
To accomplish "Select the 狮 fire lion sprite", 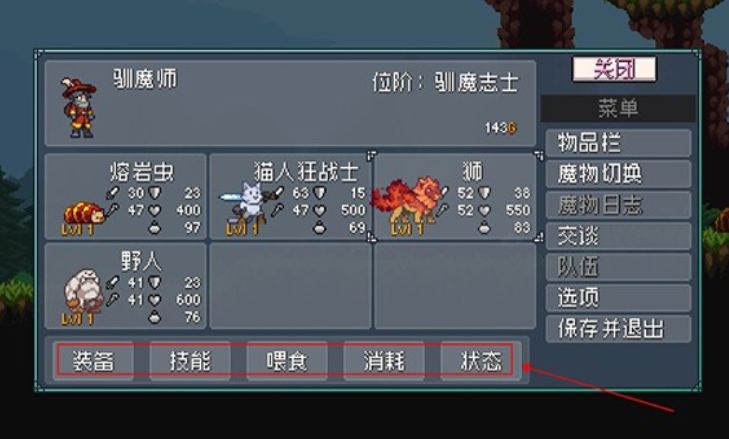I will click(x=407, y=200).
